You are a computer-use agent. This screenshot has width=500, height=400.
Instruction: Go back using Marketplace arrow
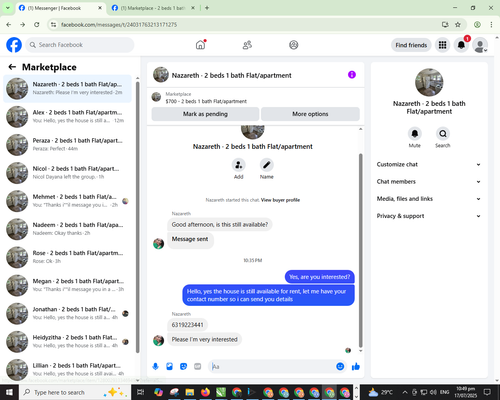click(12, 67)
